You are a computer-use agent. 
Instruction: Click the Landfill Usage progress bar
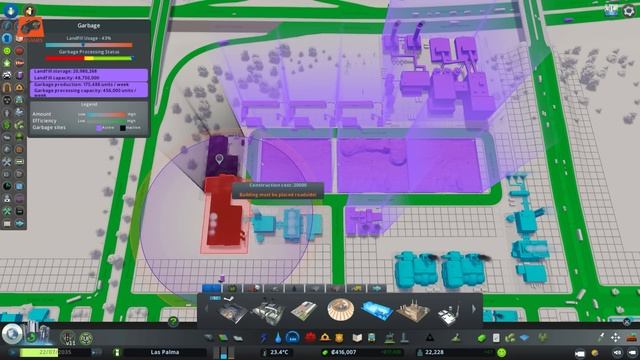[89, 45]
